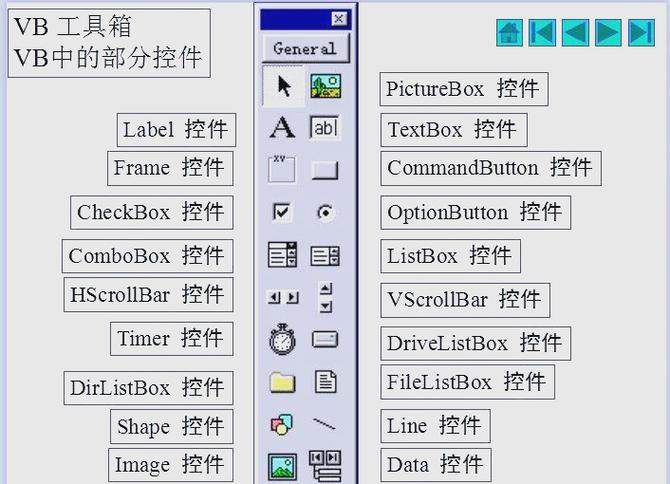Click the 'DriveListBox 控件' label

(x=476, y=344)
